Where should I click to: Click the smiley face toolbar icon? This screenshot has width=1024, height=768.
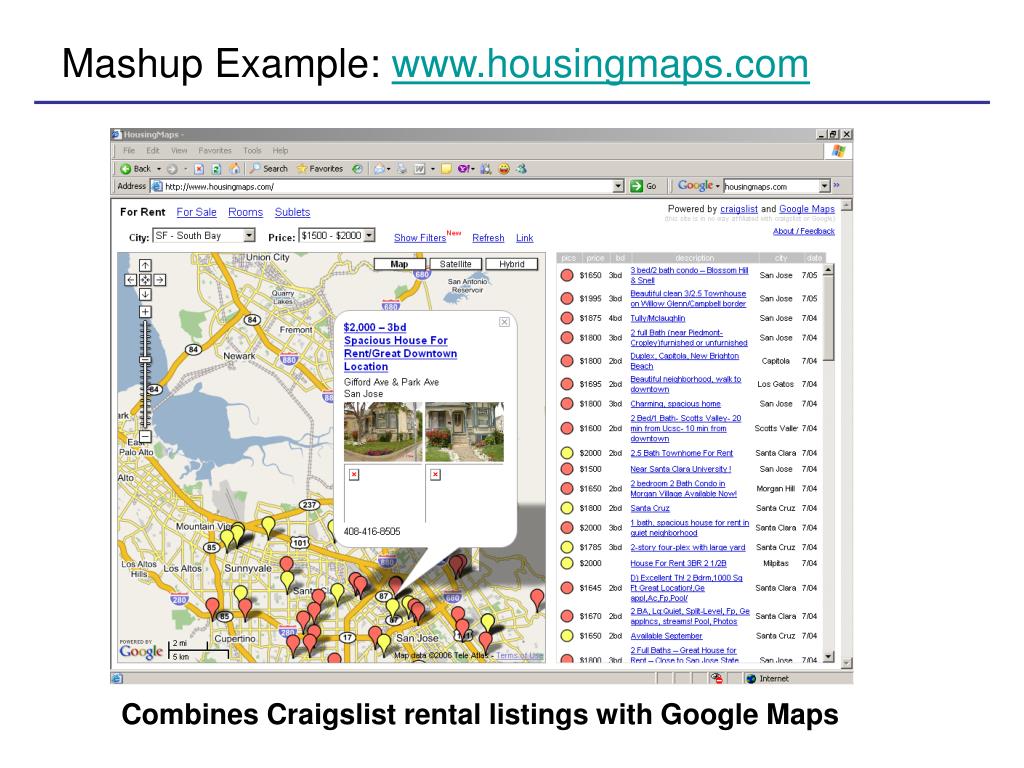pyautogui.click(x=504, y=168)
